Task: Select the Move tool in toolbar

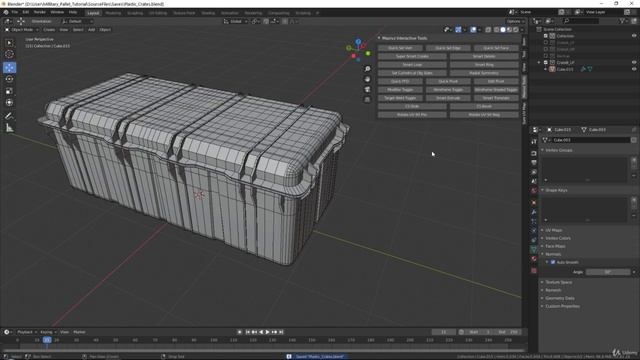Action: (9, 68)
